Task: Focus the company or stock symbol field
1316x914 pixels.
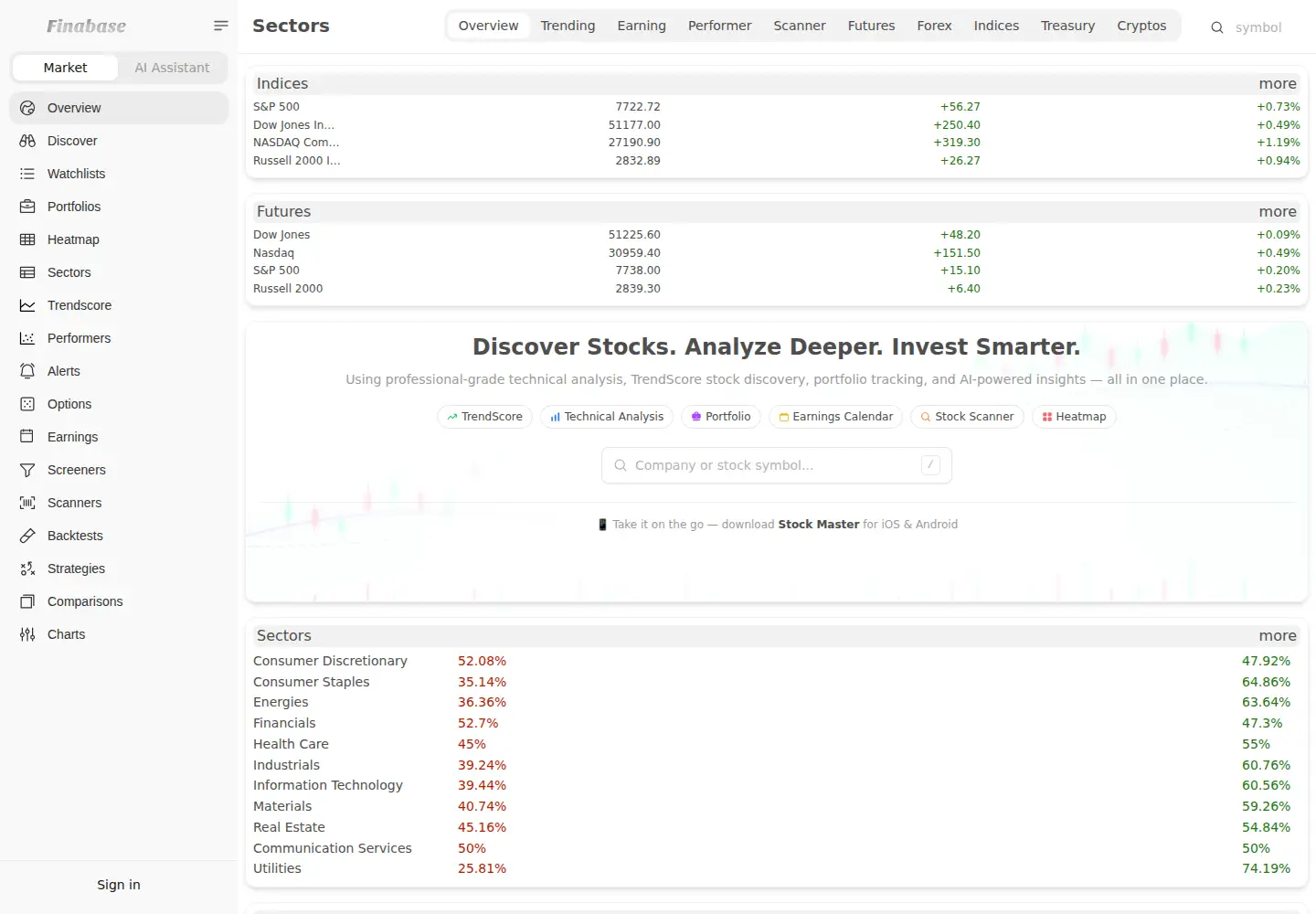Action: pos(777,465)
